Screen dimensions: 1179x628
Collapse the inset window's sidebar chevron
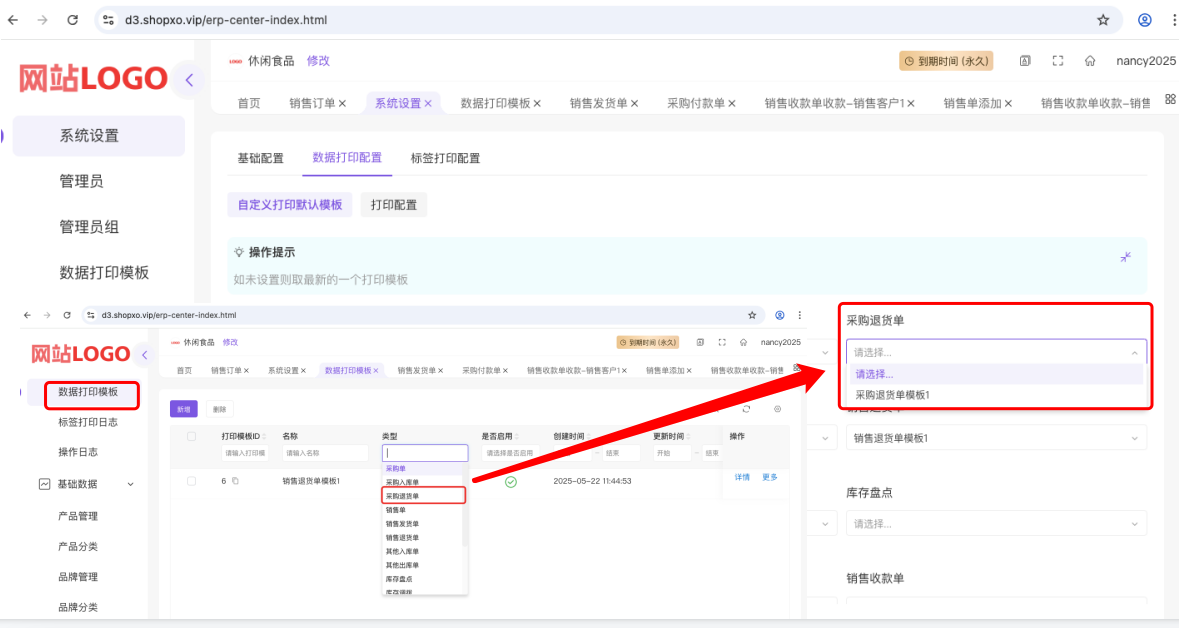[144, 354]
